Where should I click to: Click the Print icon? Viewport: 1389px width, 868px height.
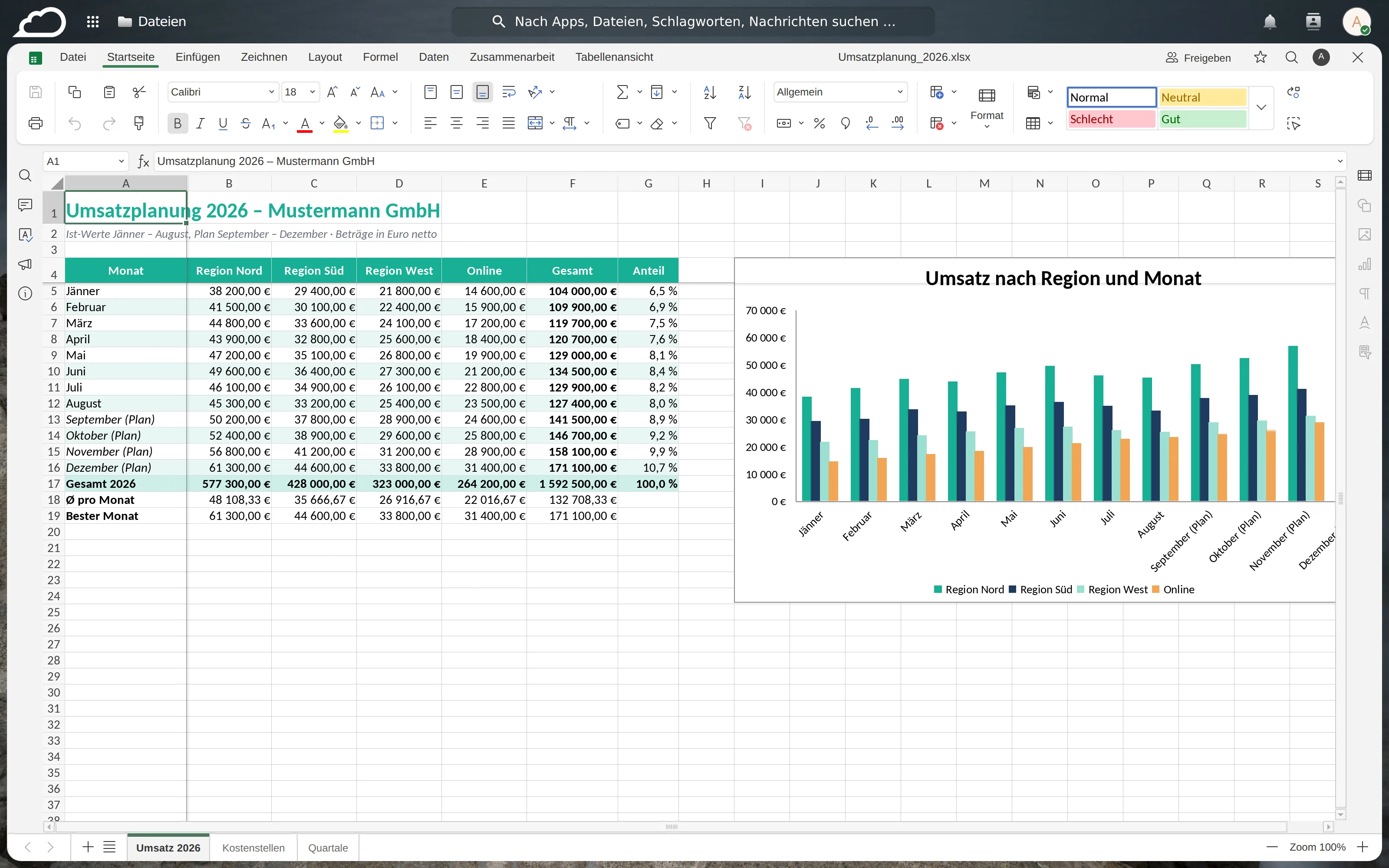pos(36,123)
